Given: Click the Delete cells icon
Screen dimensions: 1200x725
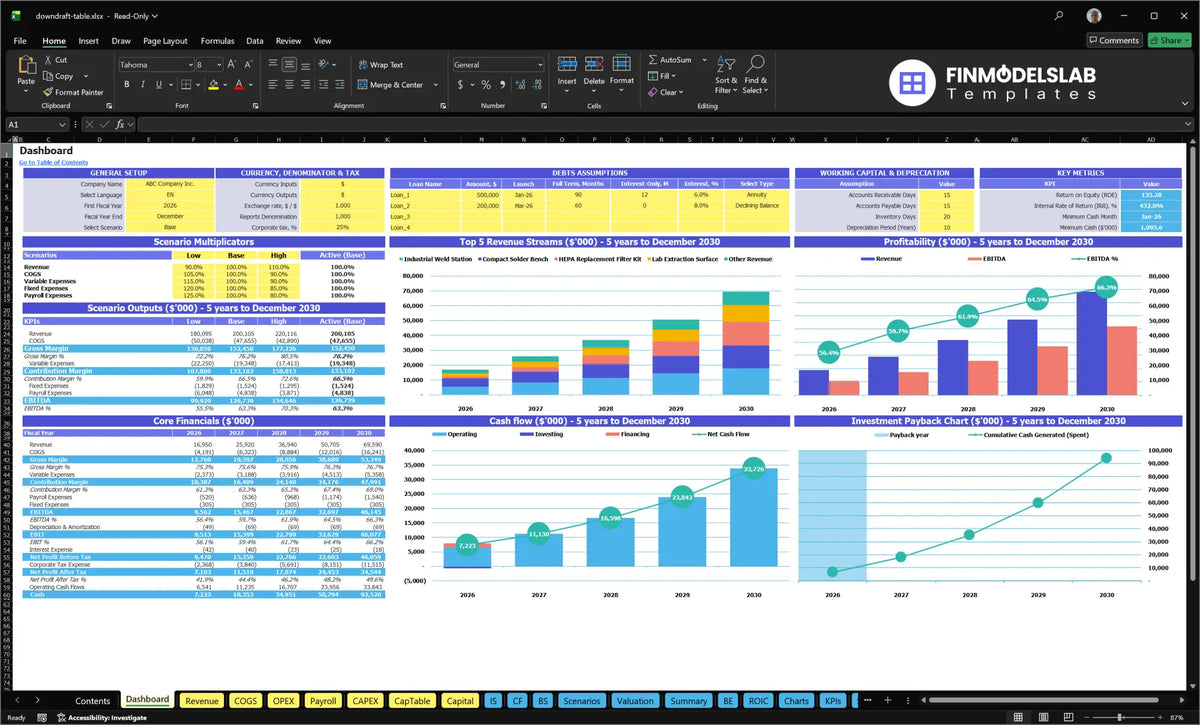Looking at the screenshot, I should [x=594, y=65].
